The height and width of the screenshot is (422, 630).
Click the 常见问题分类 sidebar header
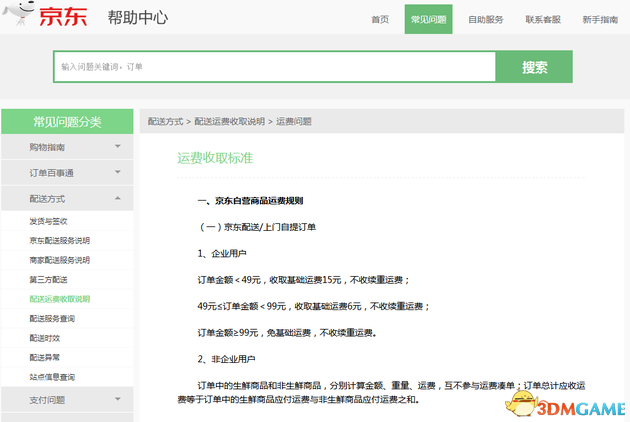67,121
